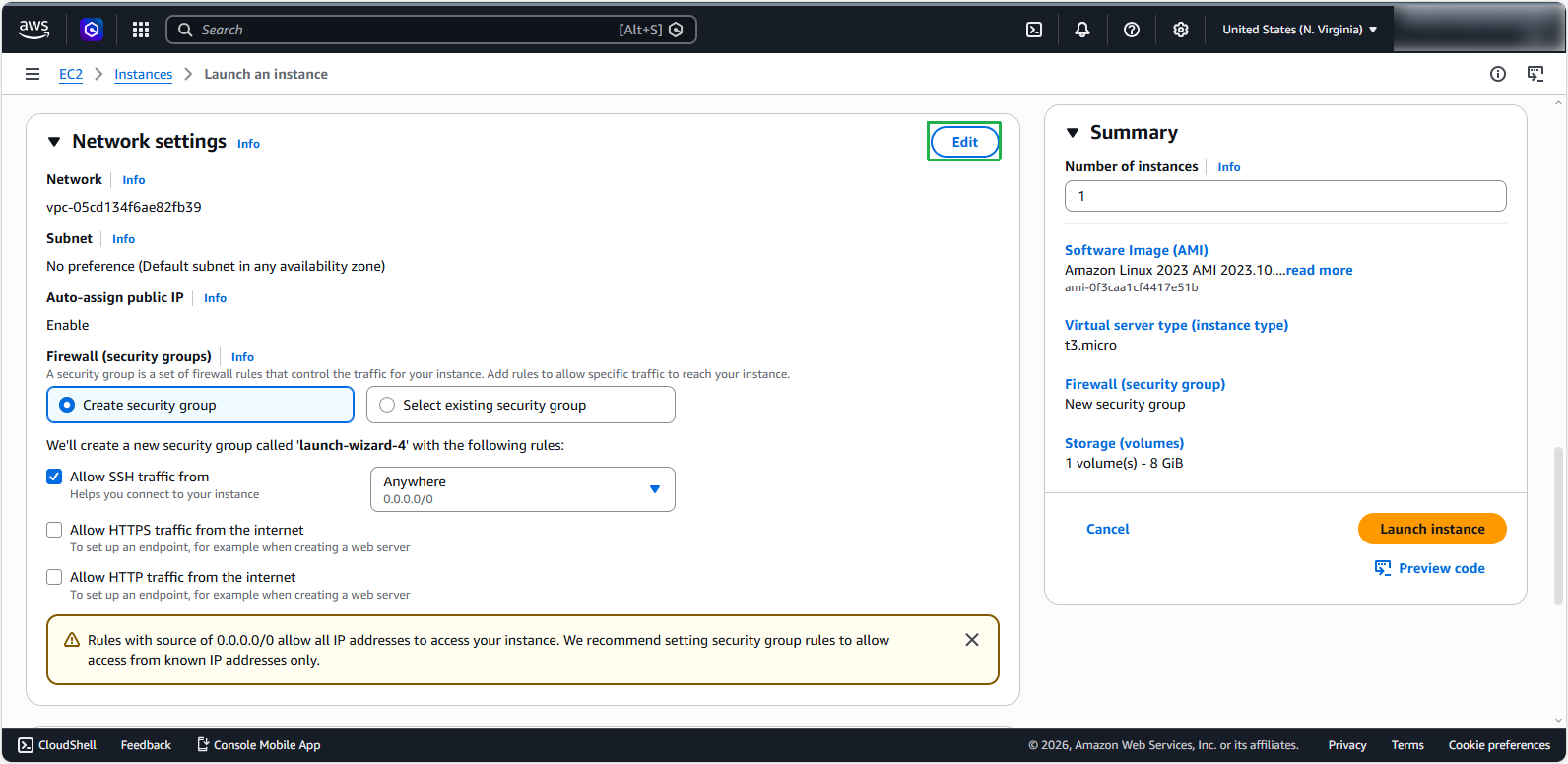
Task: Click the CloudShell icon in the footer
Action: (26, 745)
